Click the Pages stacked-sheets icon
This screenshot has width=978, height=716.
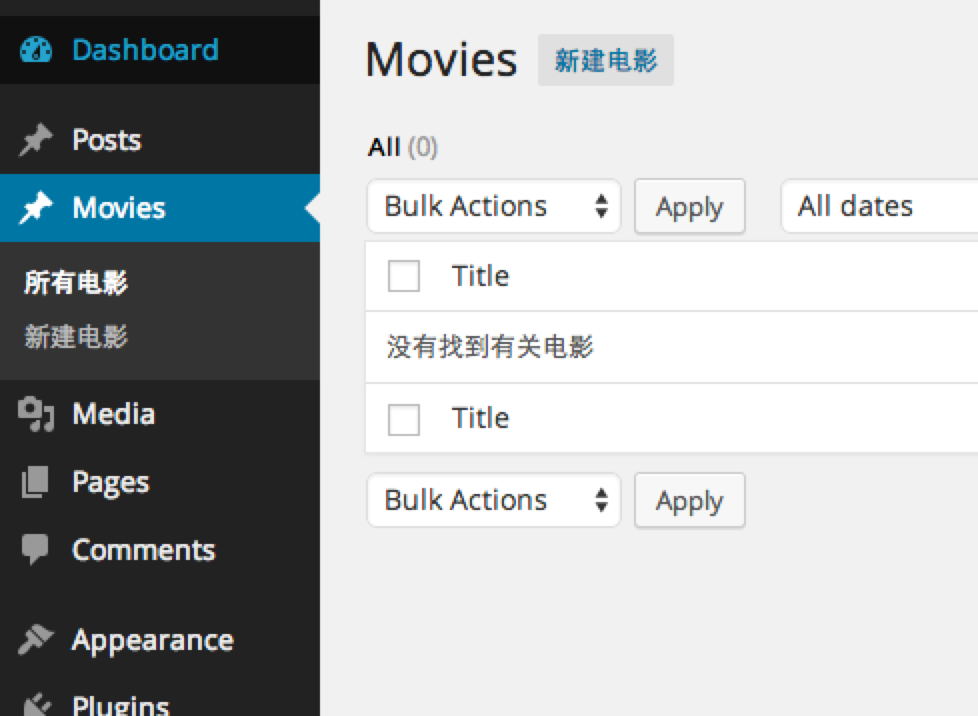[x=35, y=483]
